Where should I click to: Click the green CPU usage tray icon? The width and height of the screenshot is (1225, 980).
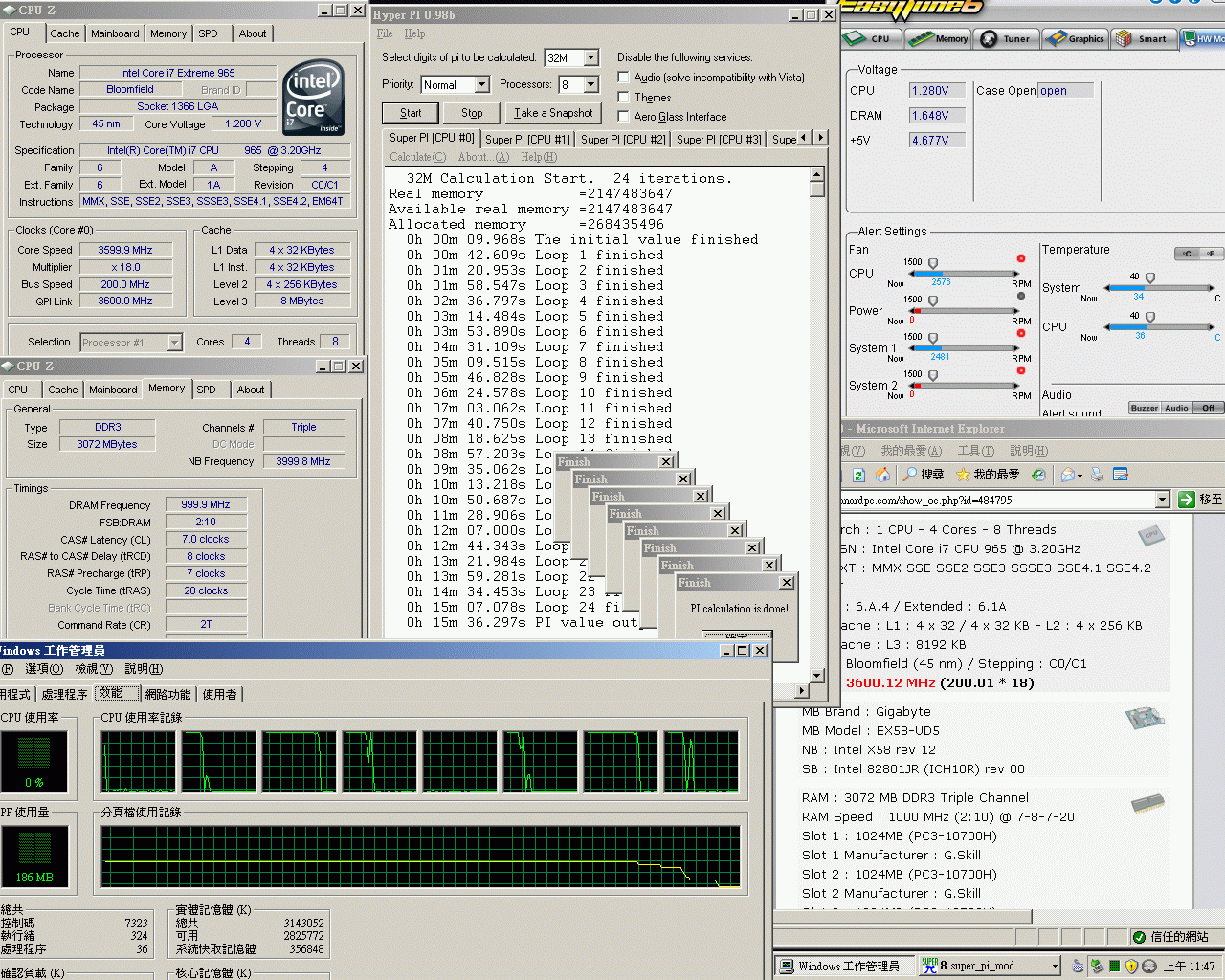click(1114, 967)
